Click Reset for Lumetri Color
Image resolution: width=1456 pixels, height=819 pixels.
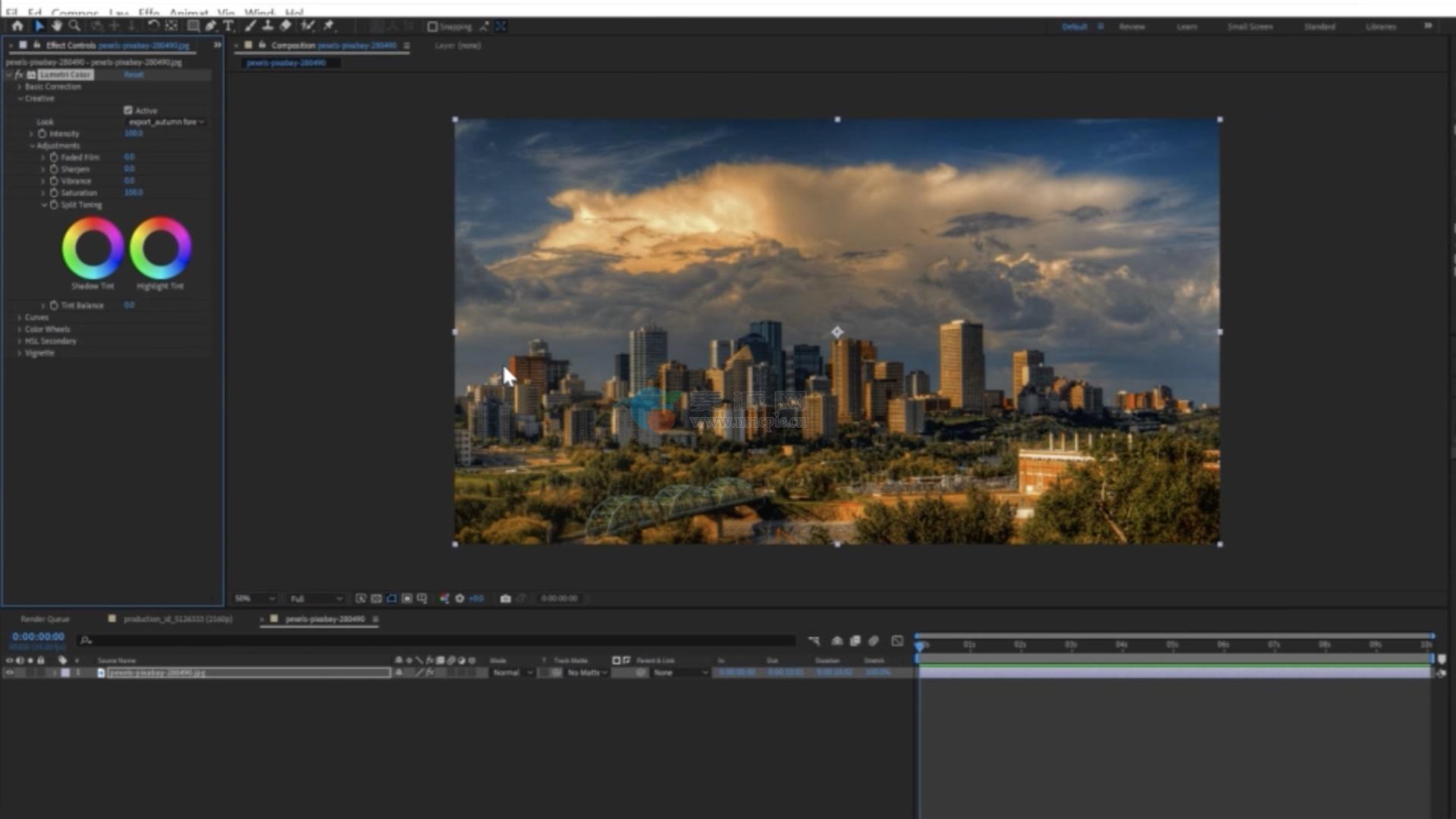133,74
